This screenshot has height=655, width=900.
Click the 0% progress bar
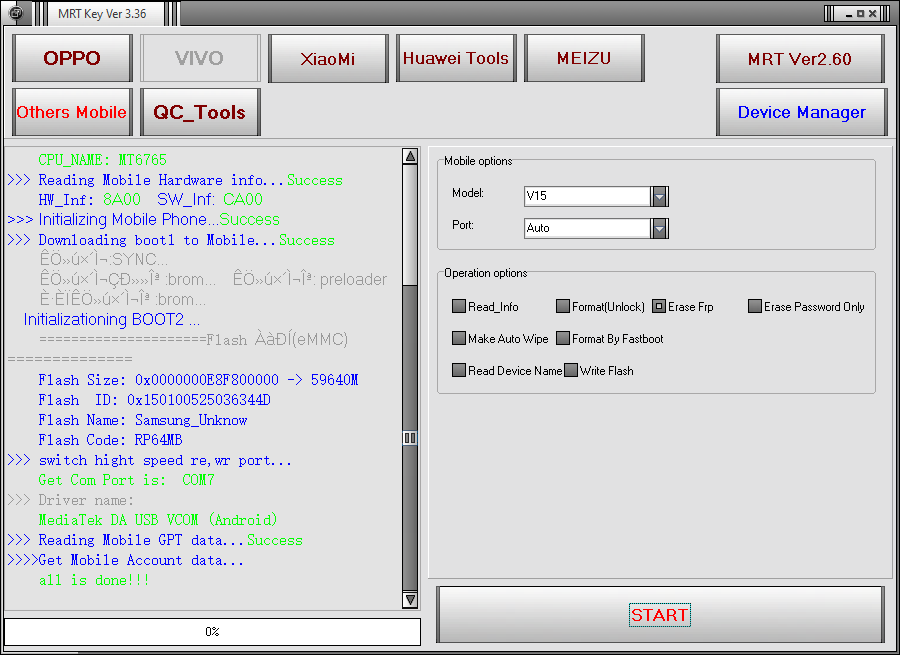pyautogui.click(x=212, y=632)
